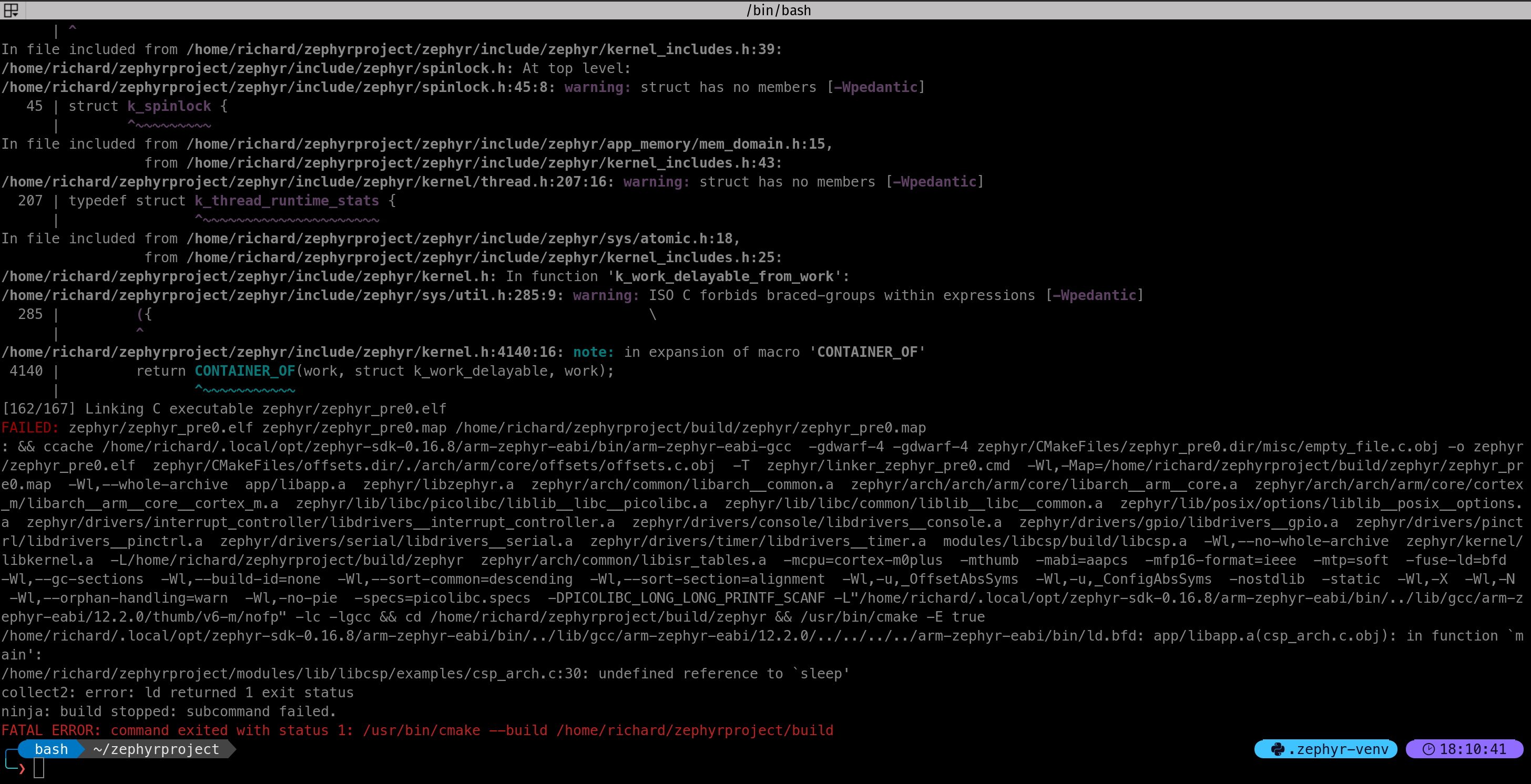Click the blue bash prompt segment

[50, 749]
